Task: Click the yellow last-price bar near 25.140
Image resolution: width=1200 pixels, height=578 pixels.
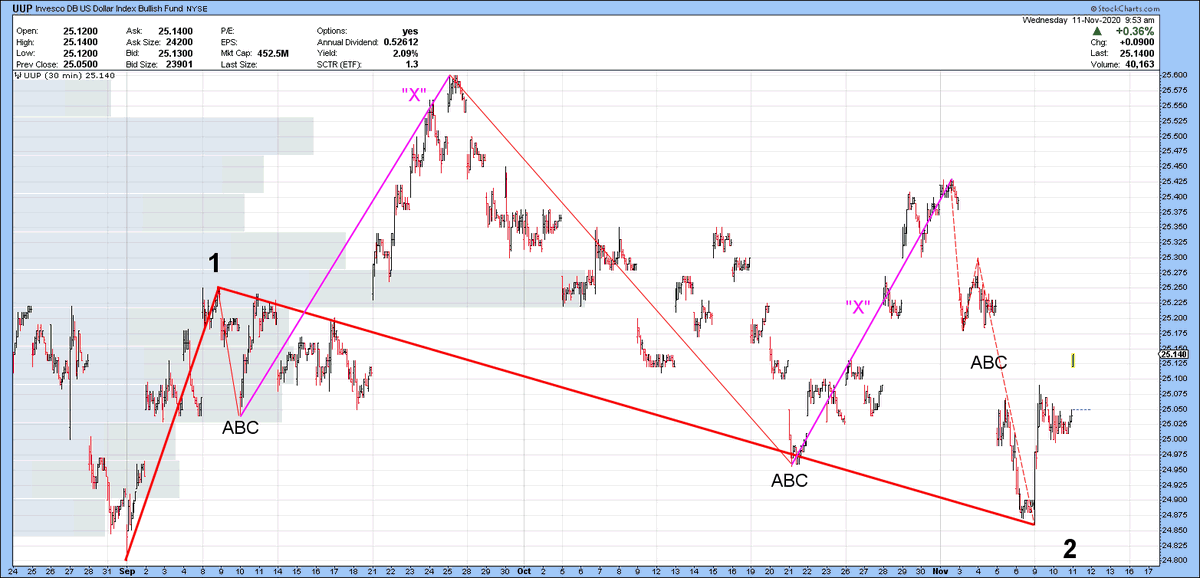Action: click(1073, 360)
